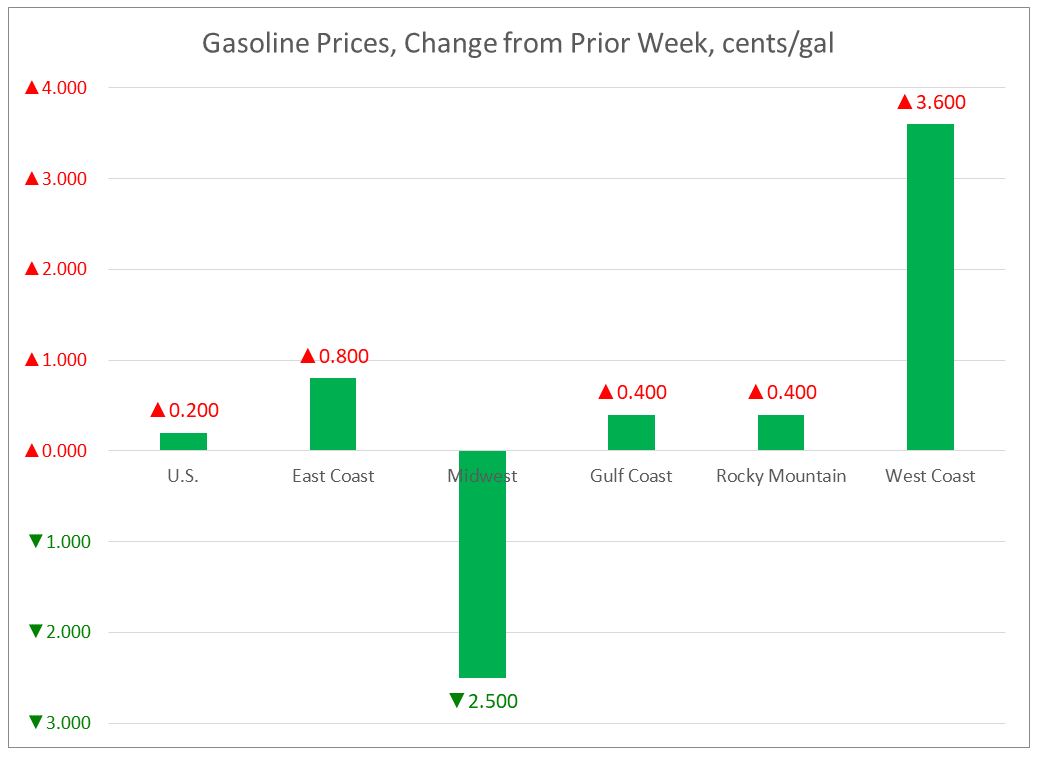The height and width of the screenshot is (761, 1041).
Task: Select the 4.000 y-axis label
Action: tap(57, 88)
